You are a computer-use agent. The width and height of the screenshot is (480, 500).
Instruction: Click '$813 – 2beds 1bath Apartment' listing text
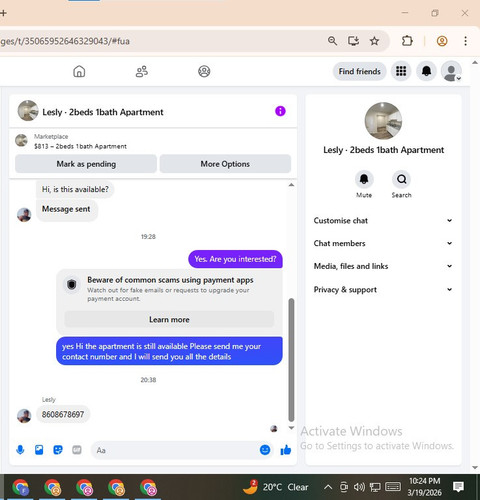[80, 146]
